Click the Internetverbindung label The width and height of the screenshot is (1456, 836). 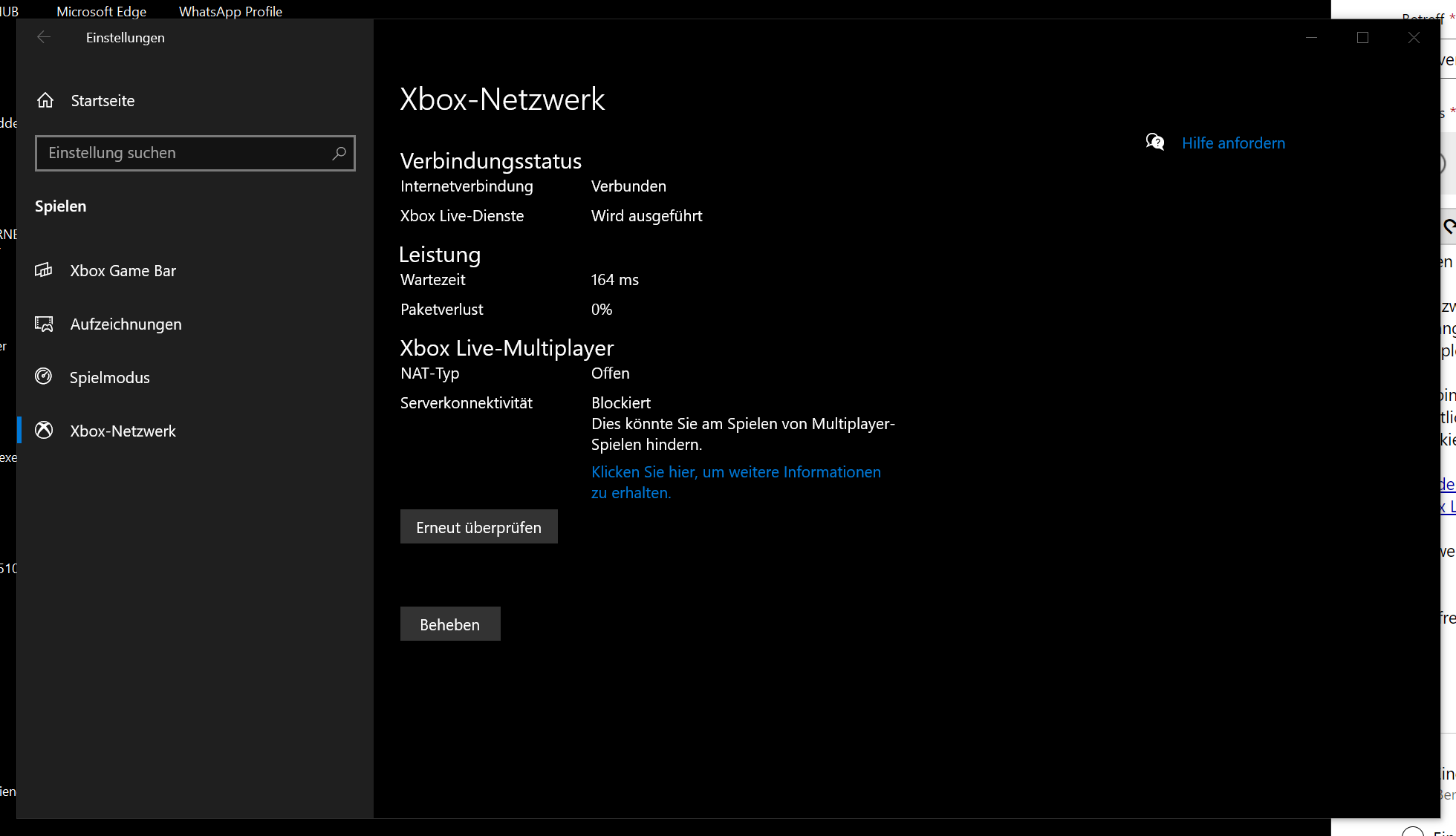click(467, 186)
